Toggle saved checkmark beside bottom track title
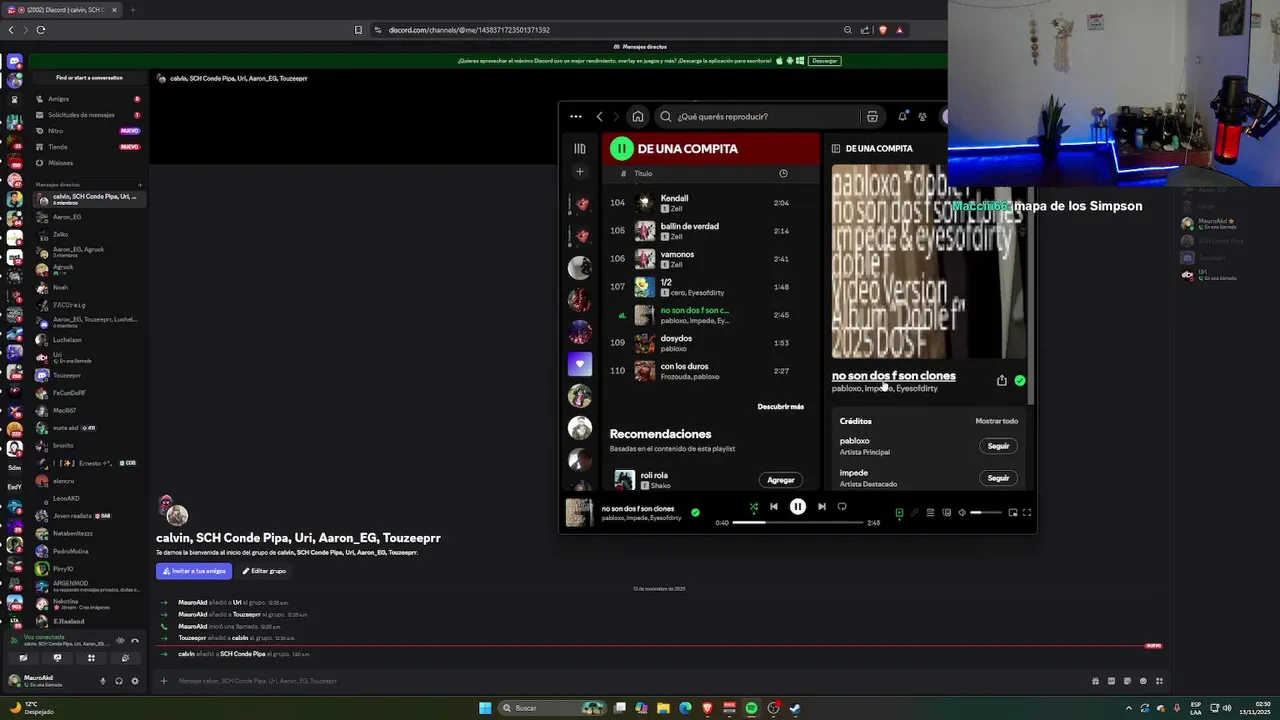The width and height of the screenshot is (1280, 720). pyautogui.click(x=695, y=512)
